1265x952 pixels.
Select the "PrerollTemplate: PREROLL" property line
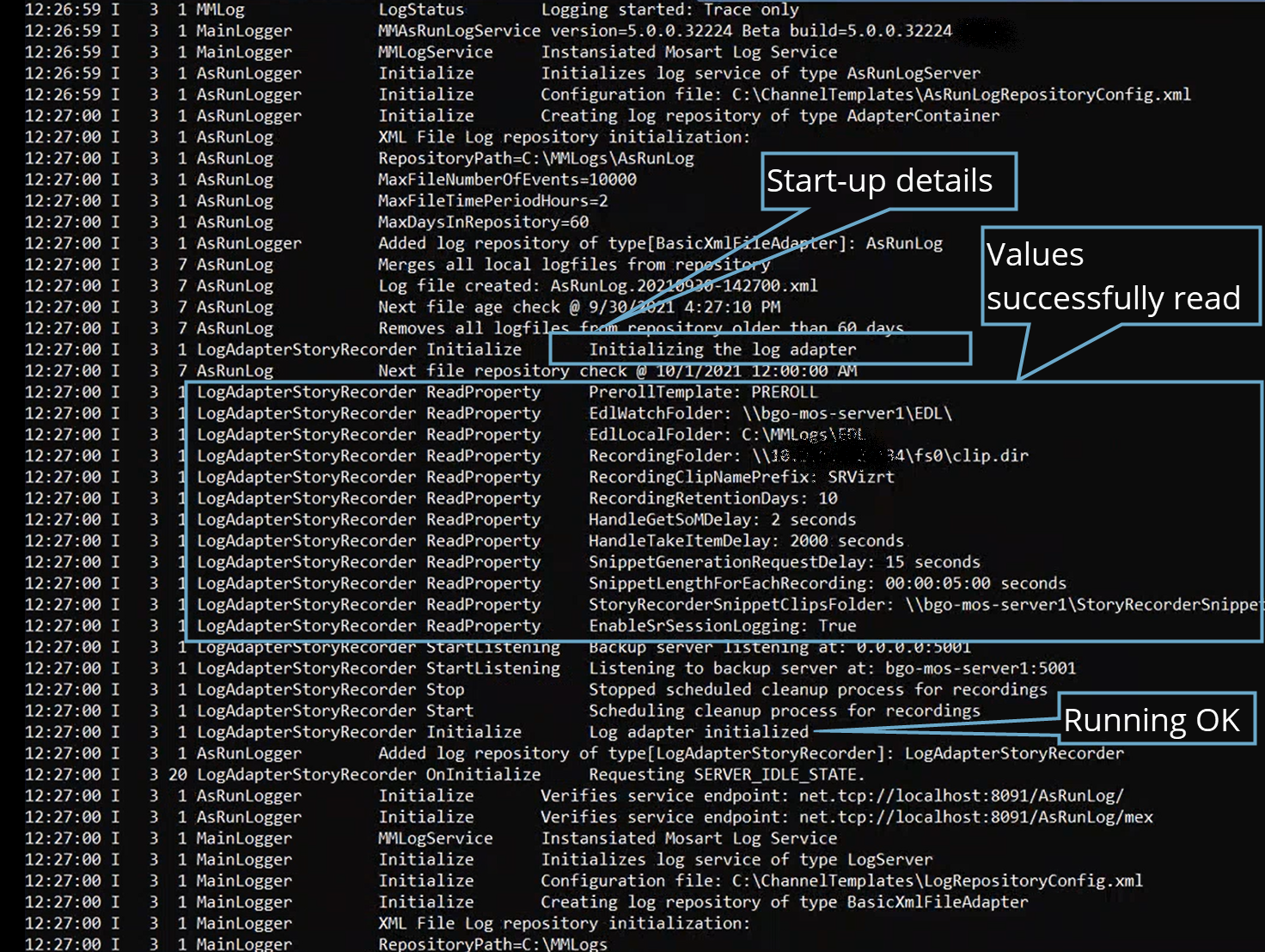click(x=702, y=393)
